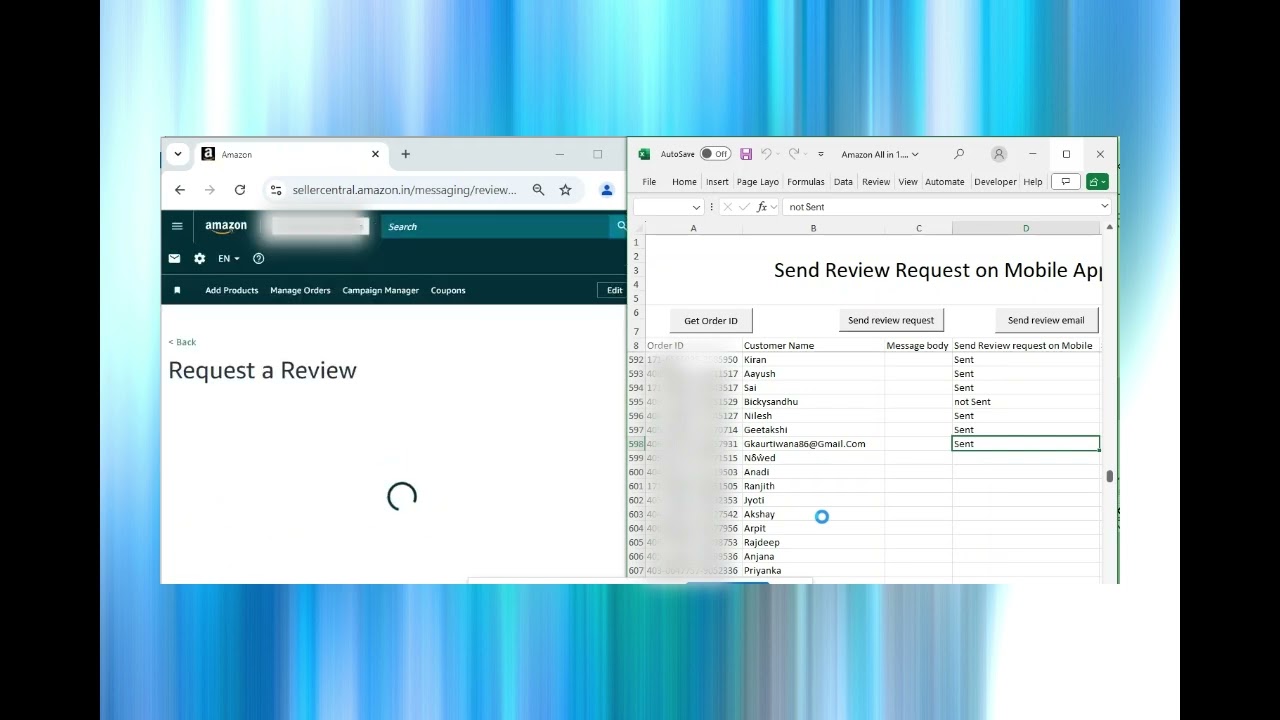The height and width of the screenshot is (720, 1280).
Task: Open Seller Central help question icon
Action: (258, 258)
